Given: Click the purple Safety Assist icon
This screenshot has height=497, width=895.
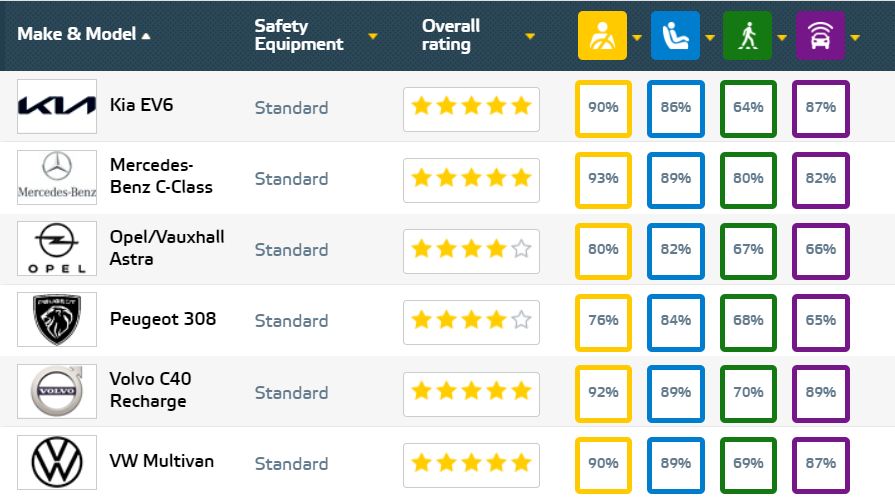Looking at the screenshot, I should [x=820, y=36].
